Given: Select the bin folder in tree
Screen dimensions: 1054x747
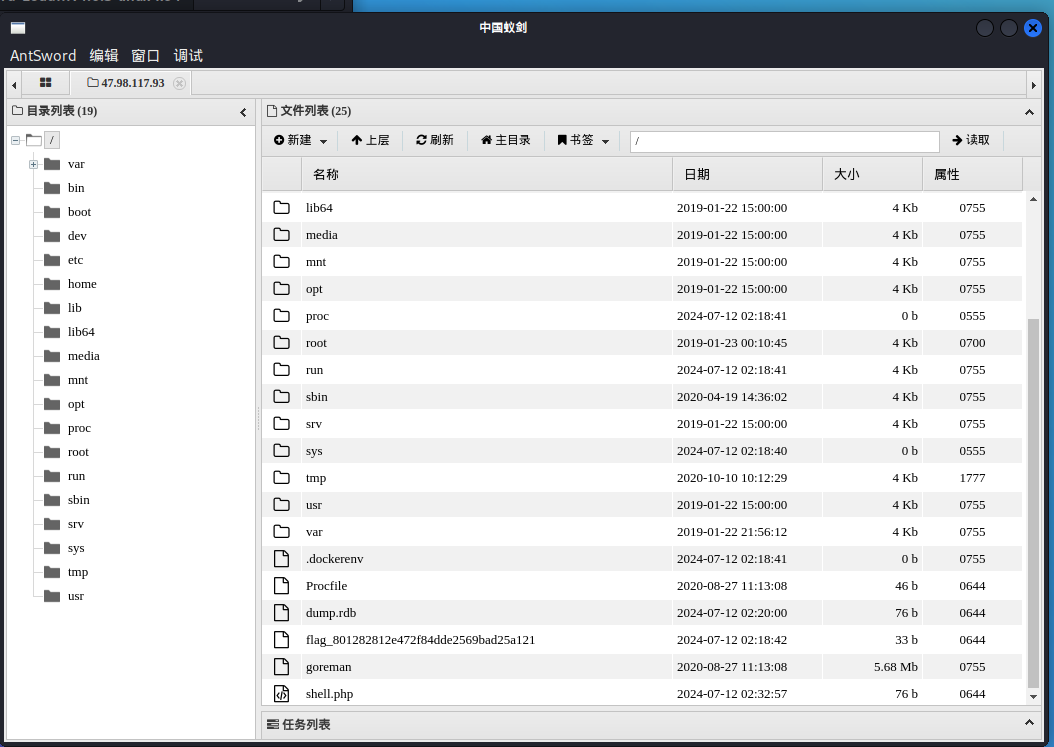Looking at the screenshot, I should [76, 188].
